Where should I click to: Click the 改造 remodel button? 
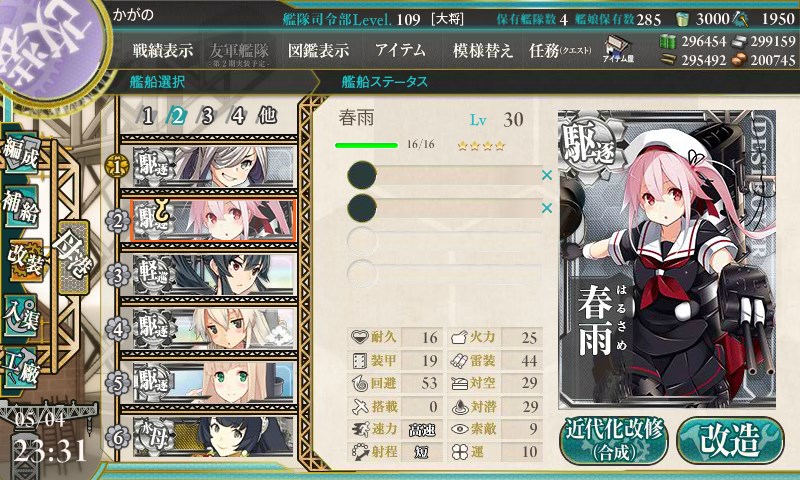click(x=730, y=441)
